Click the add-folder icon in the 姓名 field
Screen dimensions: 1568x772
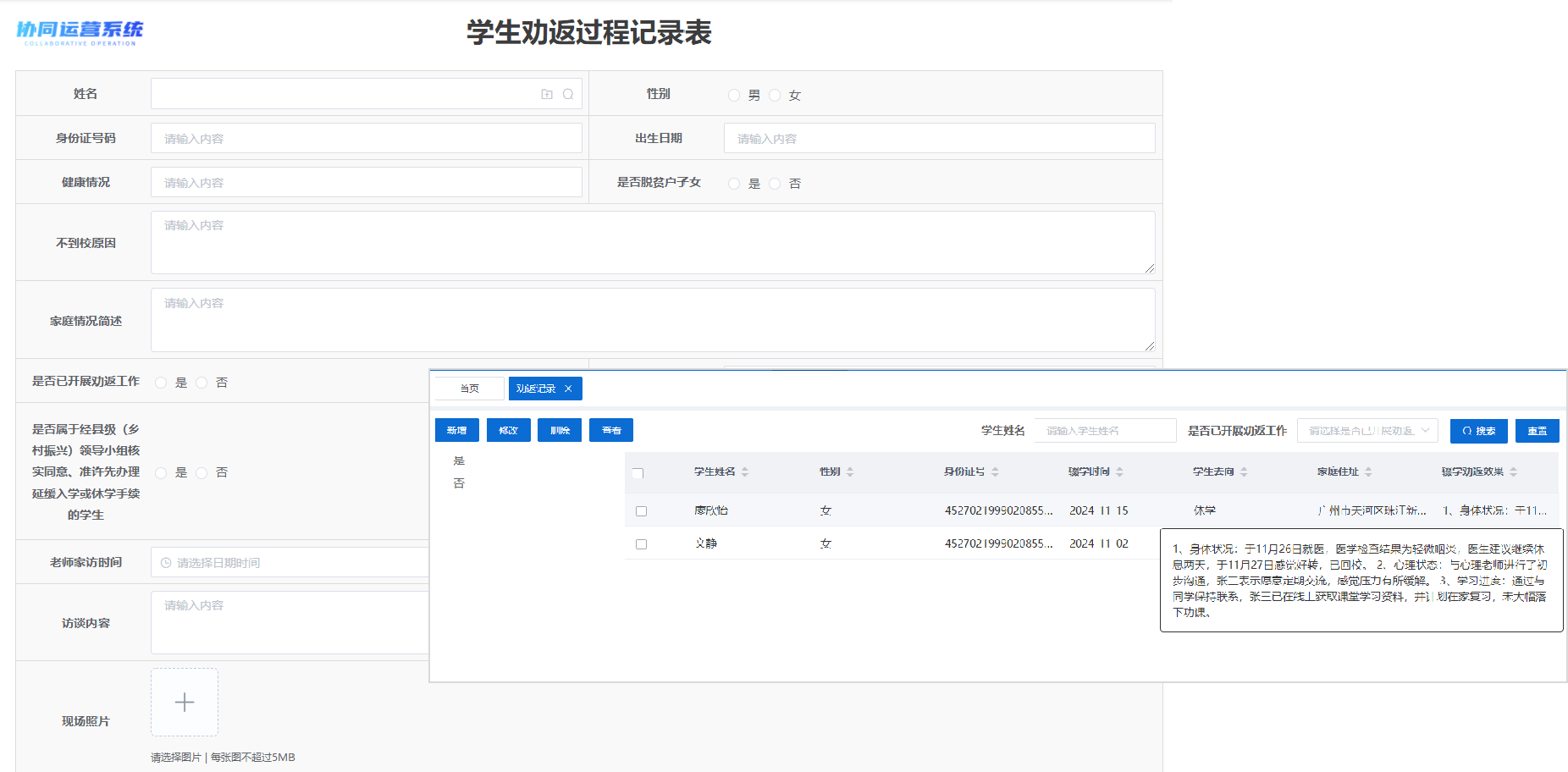pyautogui.click(x=547, y=94)
